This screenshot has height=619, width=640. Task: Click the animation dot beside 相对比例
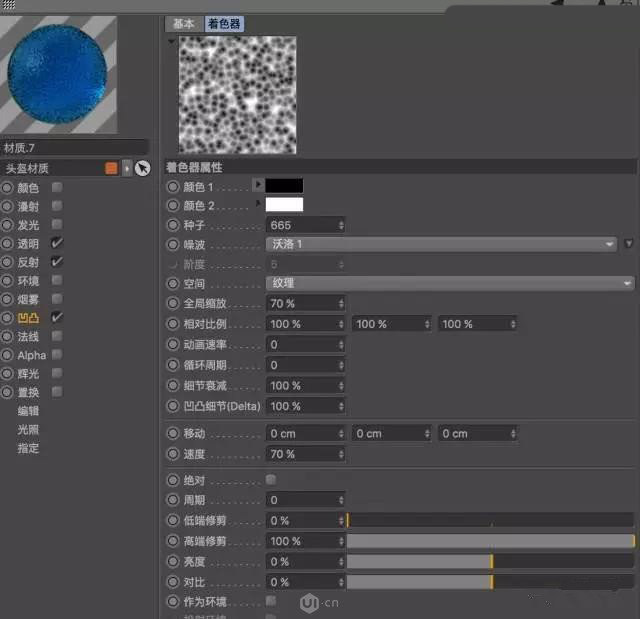(173, 324)
